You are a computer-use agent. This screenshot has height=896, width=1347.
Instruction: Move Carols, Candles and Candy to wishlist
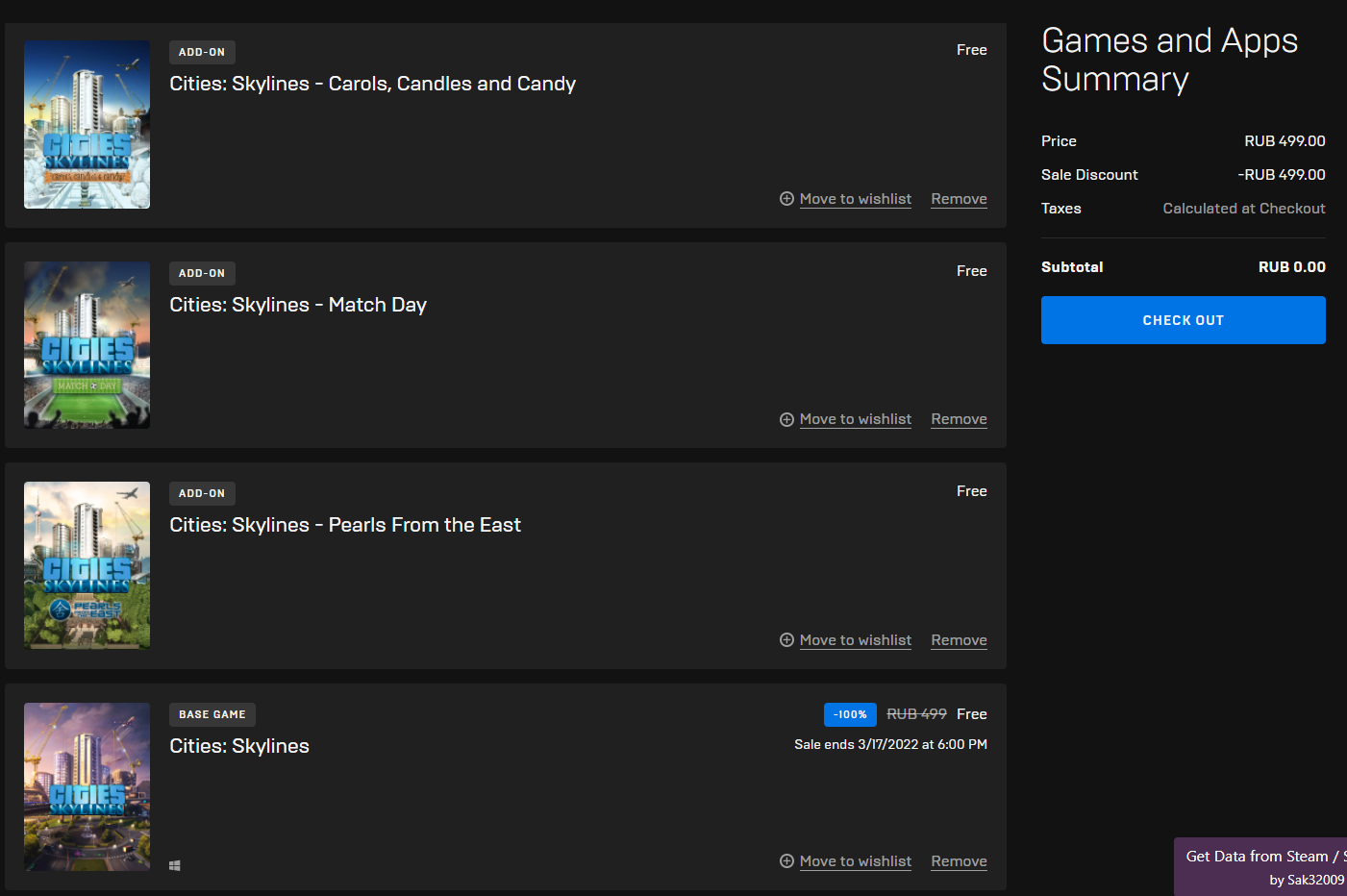point(856,199)
